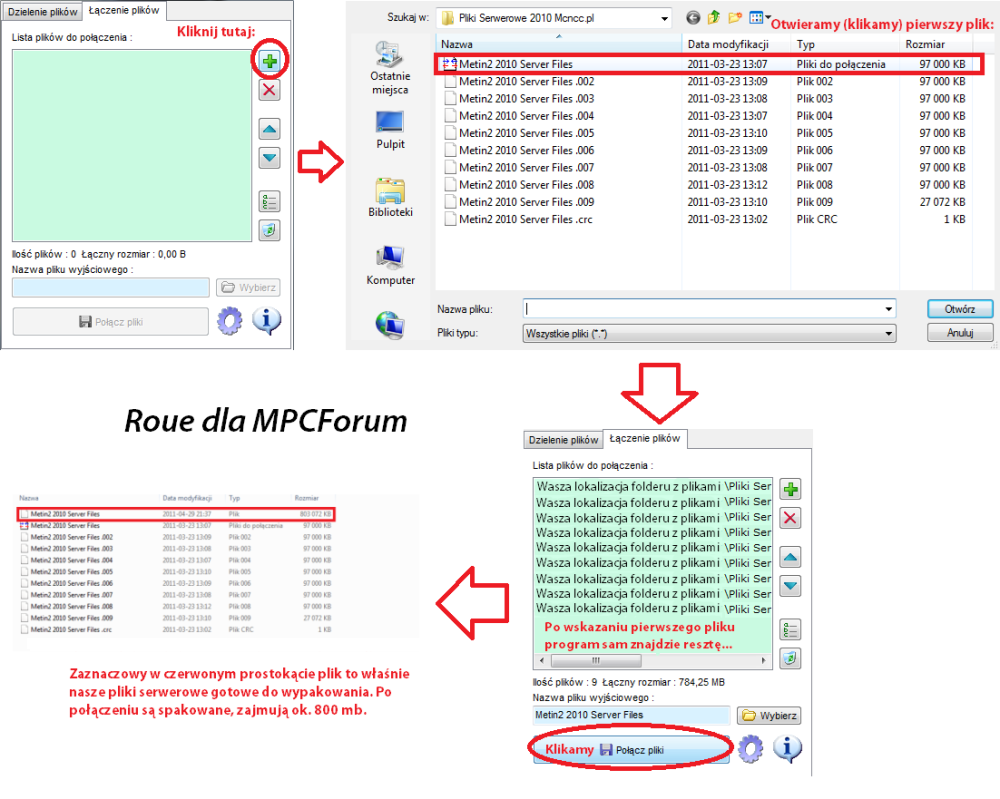Select Metin2 2010 Server Files .crc in Open dialog
Screen dimensions: 1000x799
704,219
